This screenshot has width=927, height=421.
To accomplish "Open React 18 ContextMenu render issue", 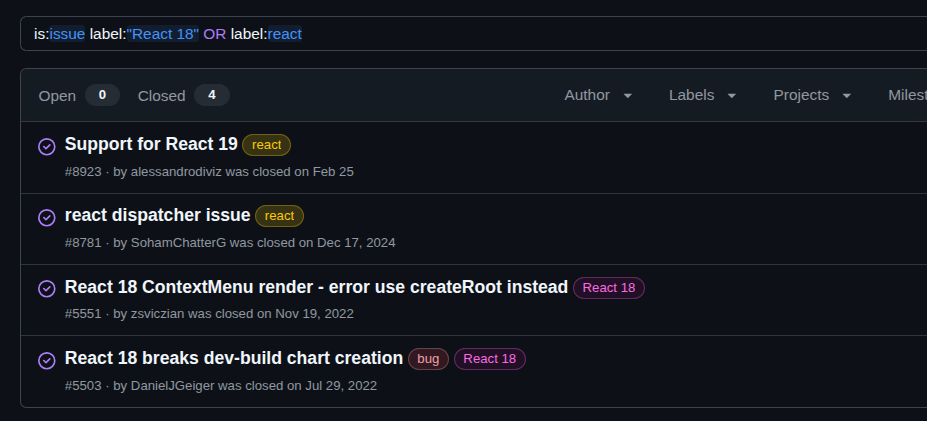I will tap(316, 287).
